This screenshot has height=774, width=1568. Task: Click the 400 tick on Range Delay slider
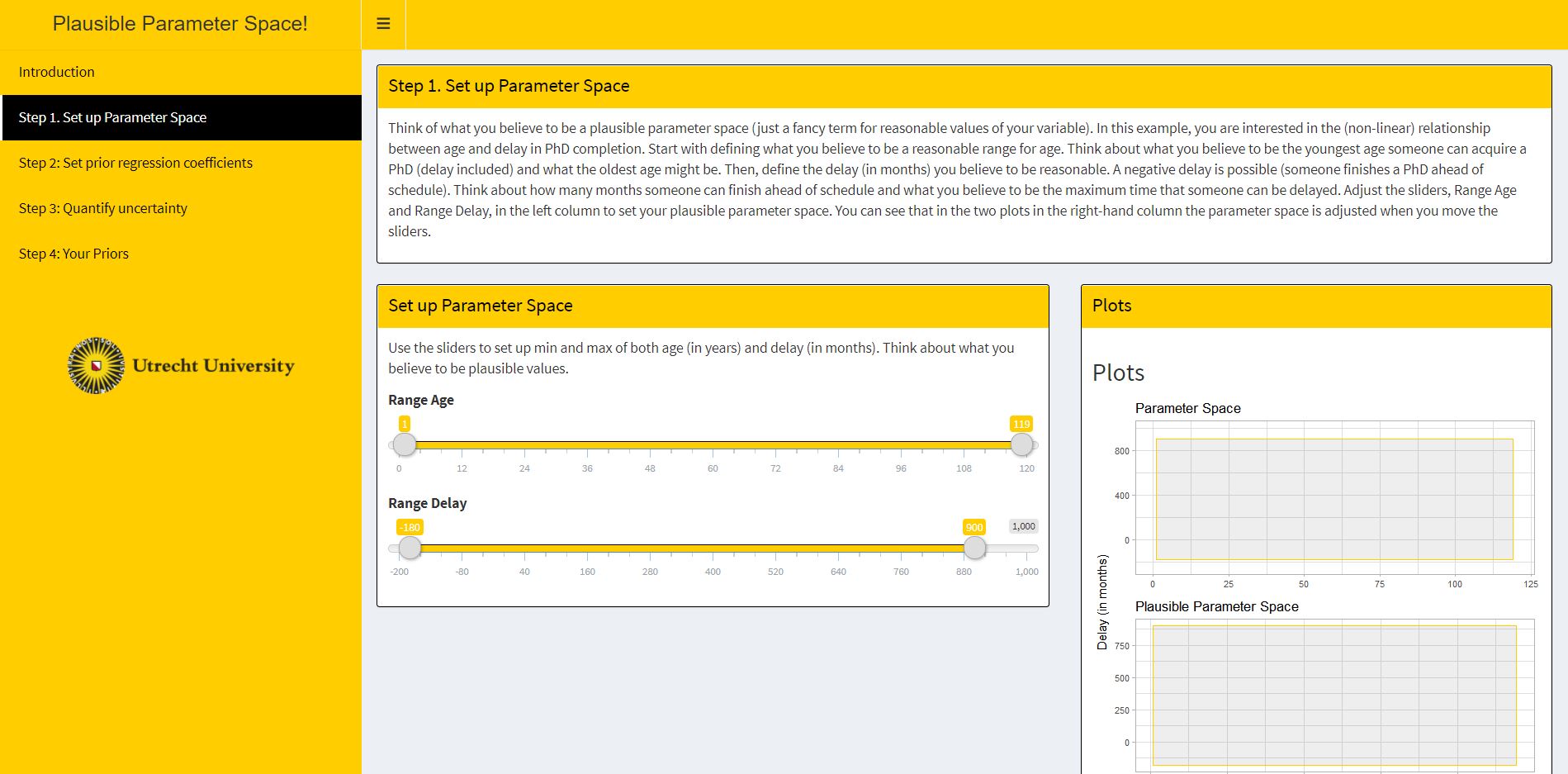tap(713, 572)
